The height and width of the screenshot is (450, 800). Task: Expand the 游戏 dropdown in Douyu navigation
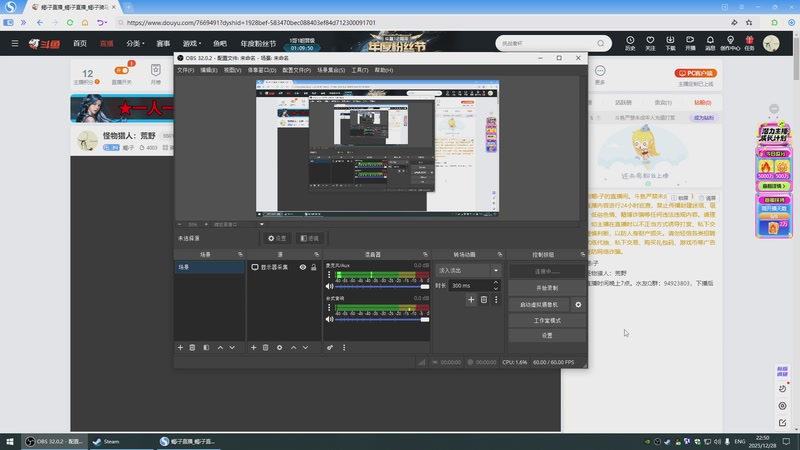click(x=191, y=43)
